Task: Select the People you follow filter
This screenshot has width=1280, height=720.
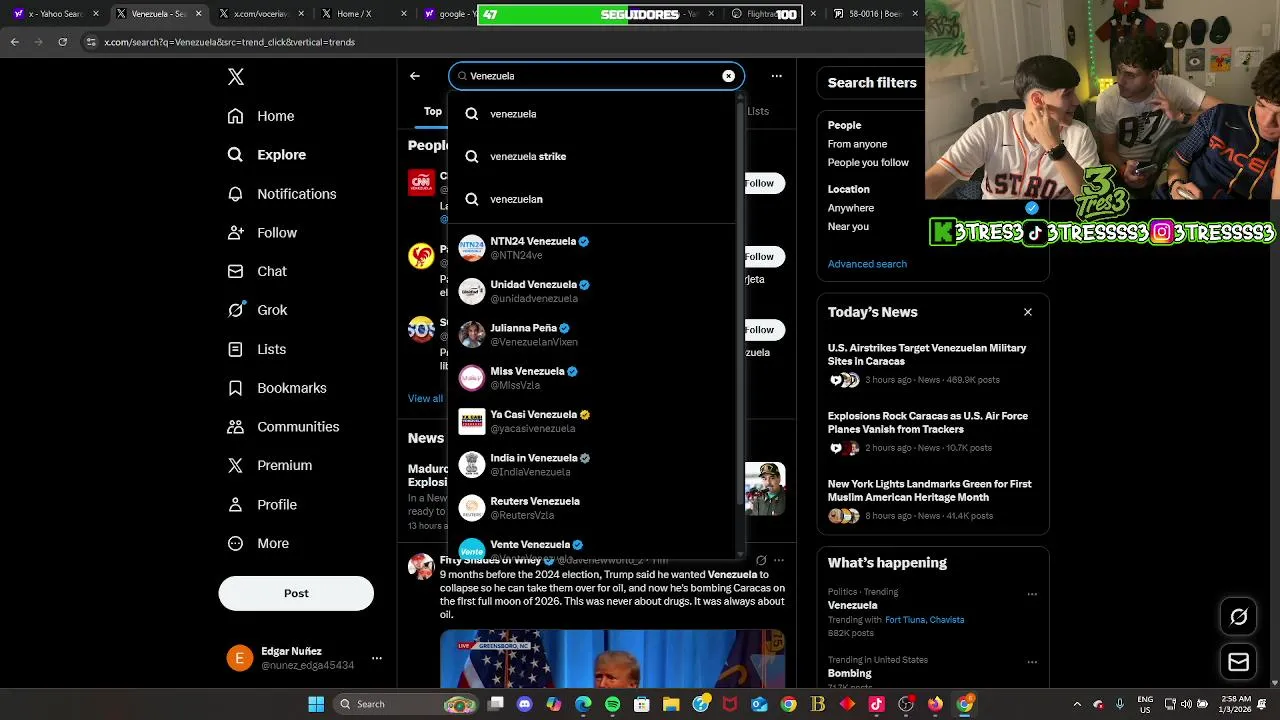Action: click(868, 163)
